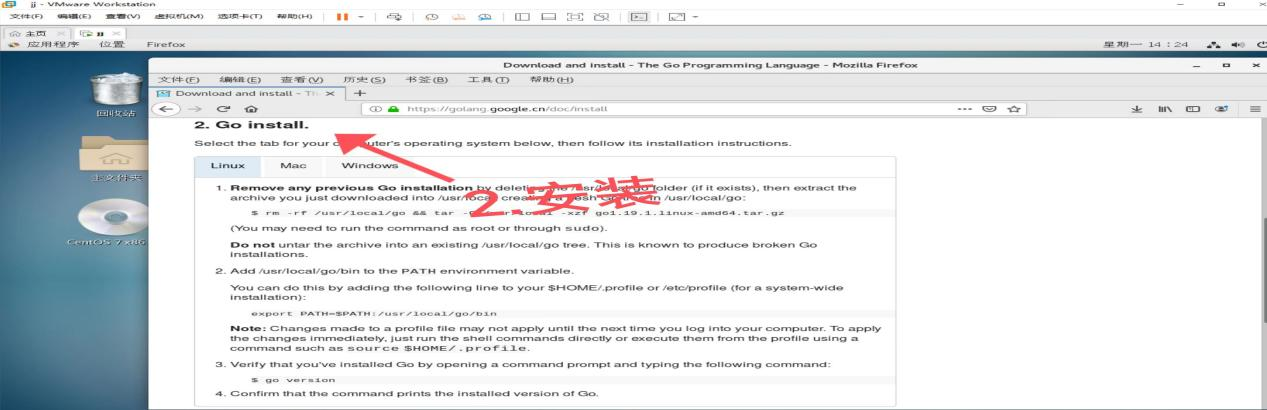The image size is (1267, 410).
Task: Enter VMware full screen mode icon
Action: coord(576,16)
